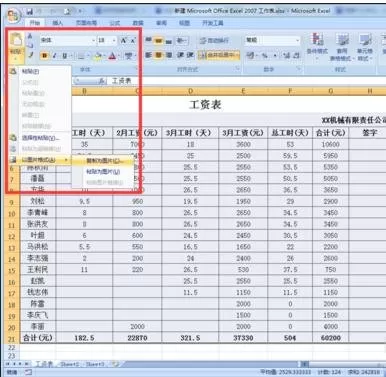
Task: Switch to the 开发工具 ribbon tab
Action: tap(213, 23)
